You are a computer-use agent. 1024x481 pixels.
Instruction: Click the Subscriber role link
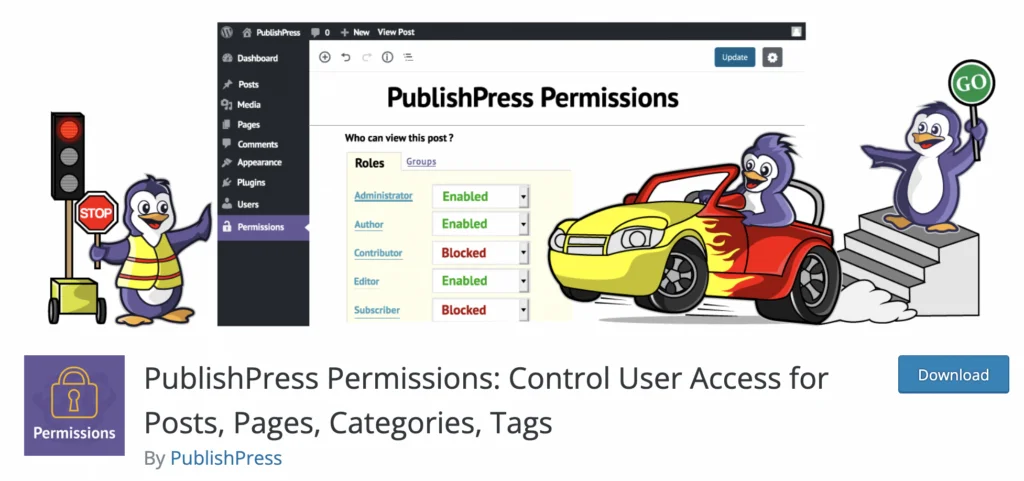(377, 311)
